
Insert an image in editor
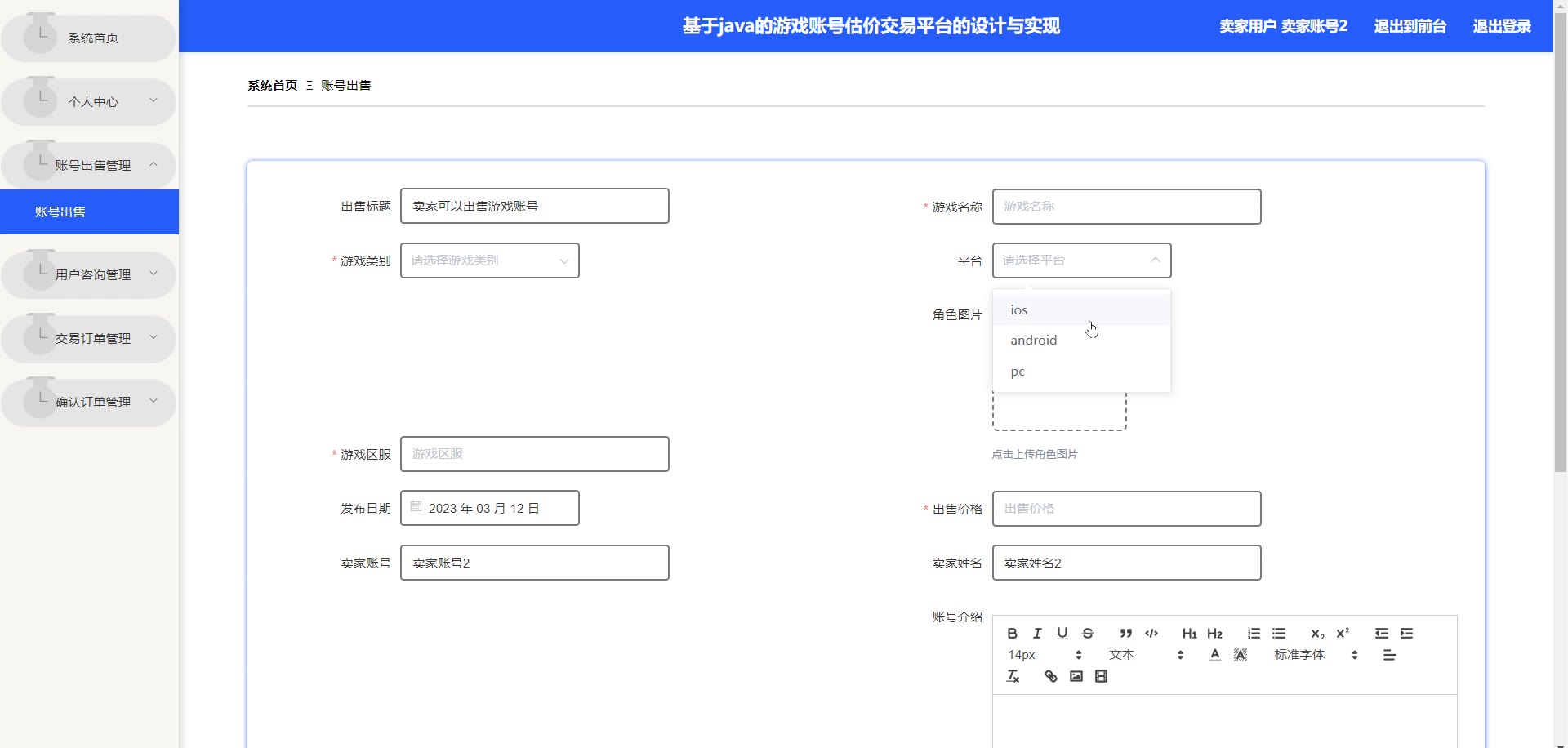pyautogui.click(x=1076, y=676)
